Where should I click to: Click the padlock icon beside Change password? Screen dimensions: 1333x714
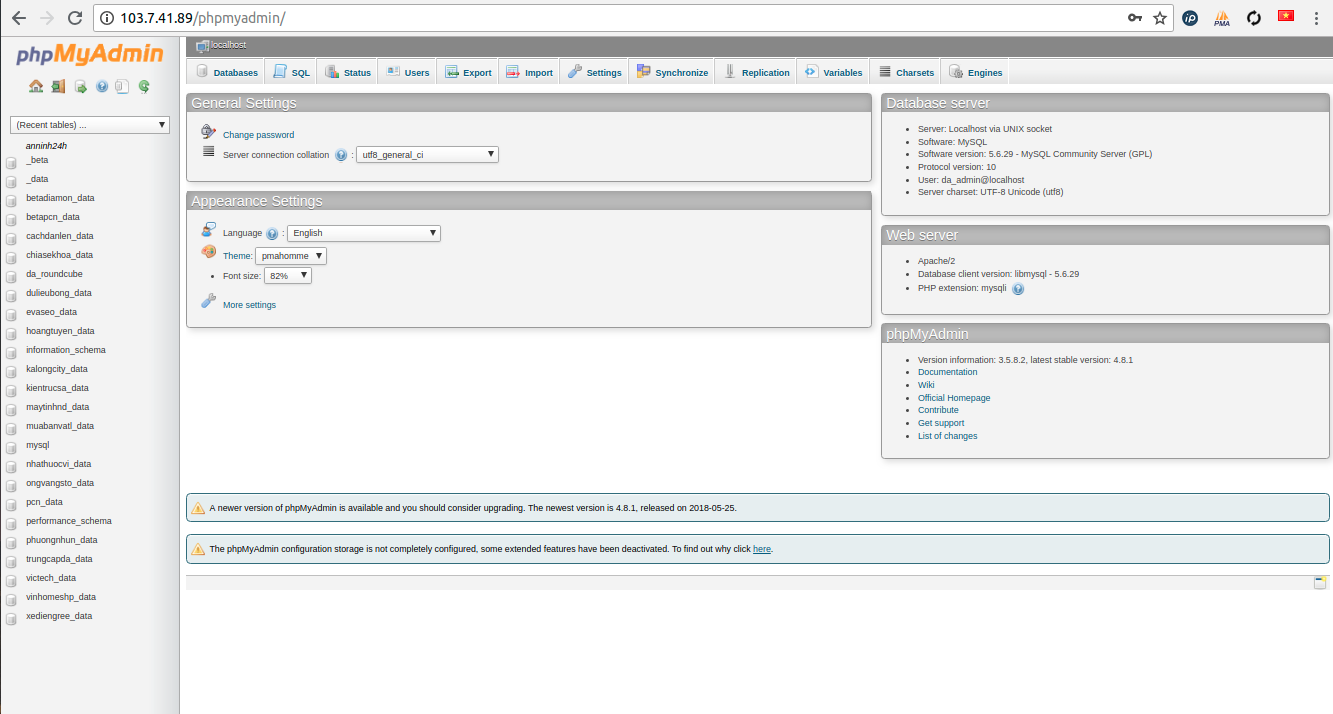208,132
